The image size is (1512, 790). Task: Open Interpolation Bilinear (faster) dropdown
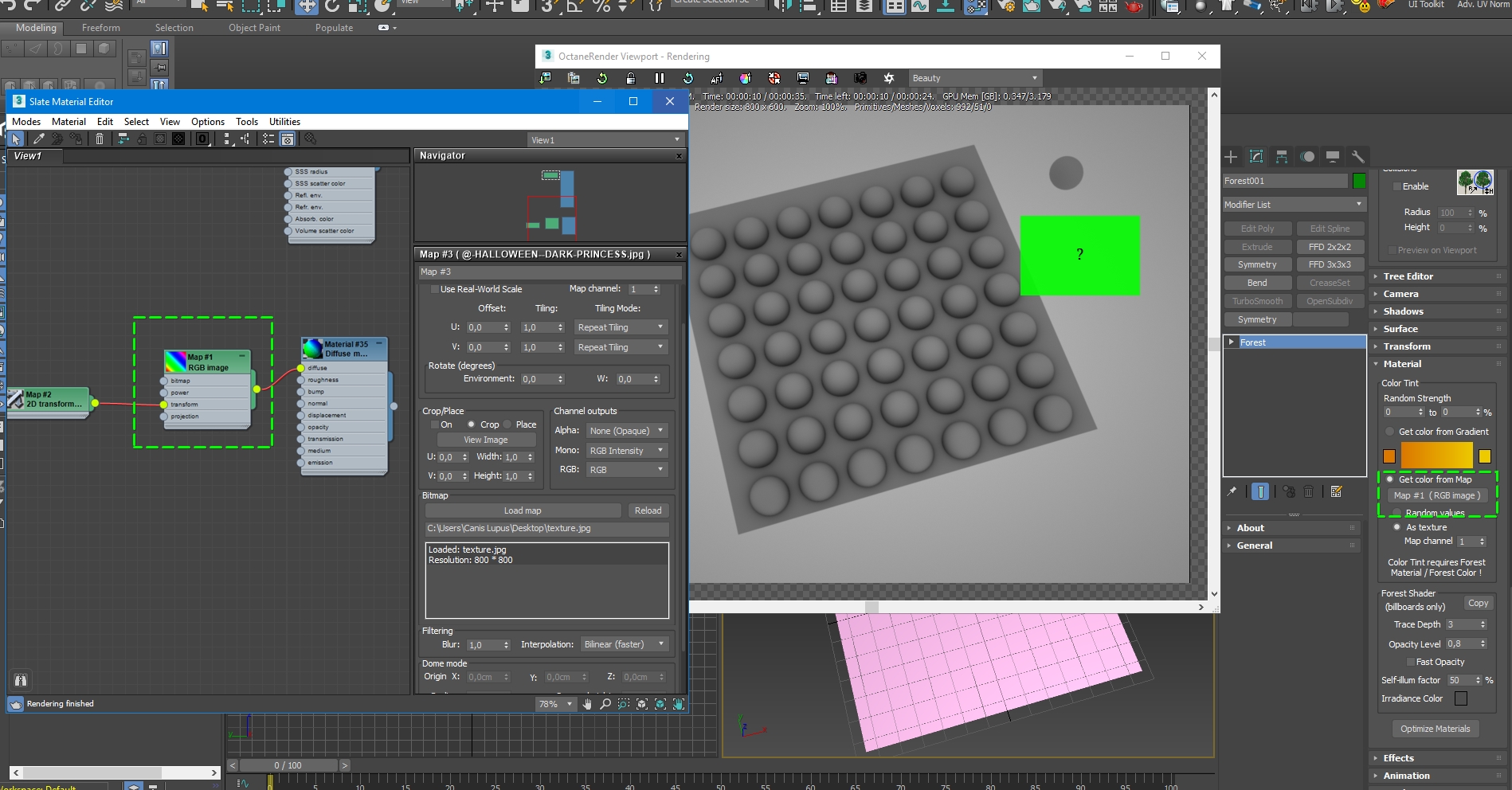pyautogui.click(x=624, y=644)
